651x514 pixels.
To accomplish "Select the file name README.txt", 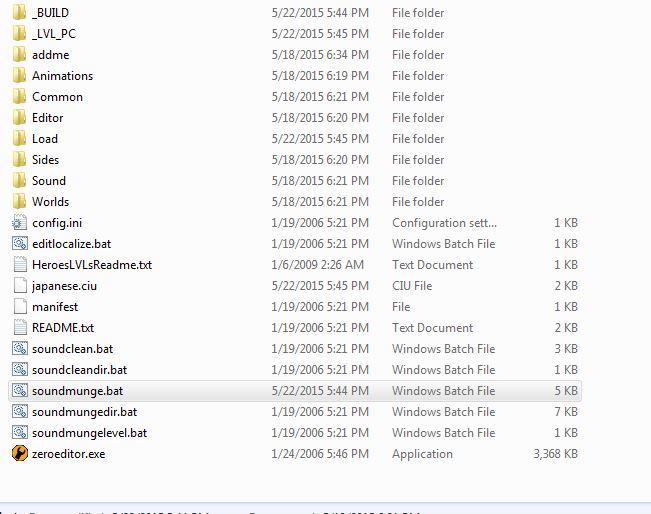I will click(x=63, y=328).
